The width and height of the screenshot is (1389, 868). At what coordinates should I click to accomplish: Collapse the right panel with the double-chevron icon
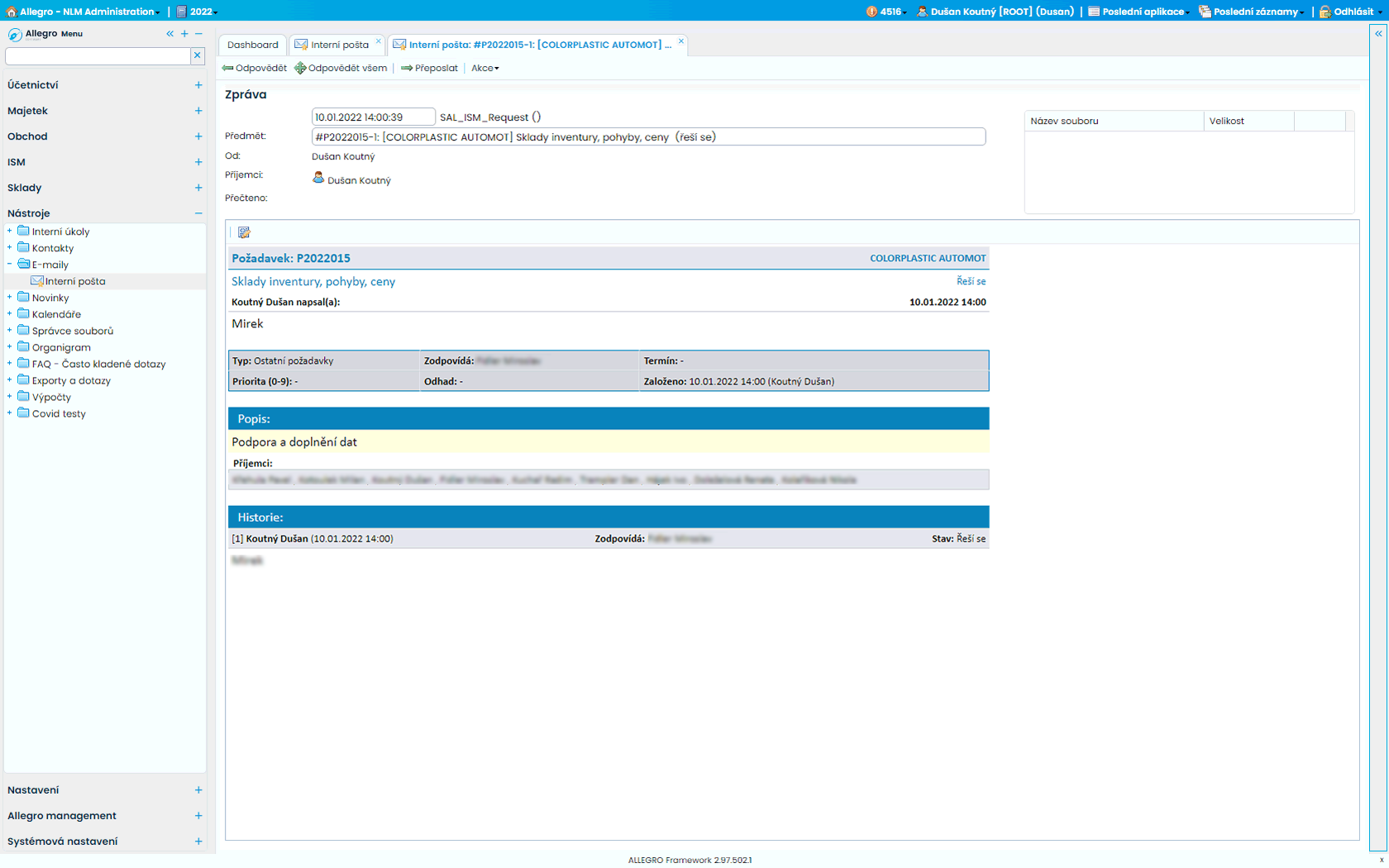tap(1378, 34)
